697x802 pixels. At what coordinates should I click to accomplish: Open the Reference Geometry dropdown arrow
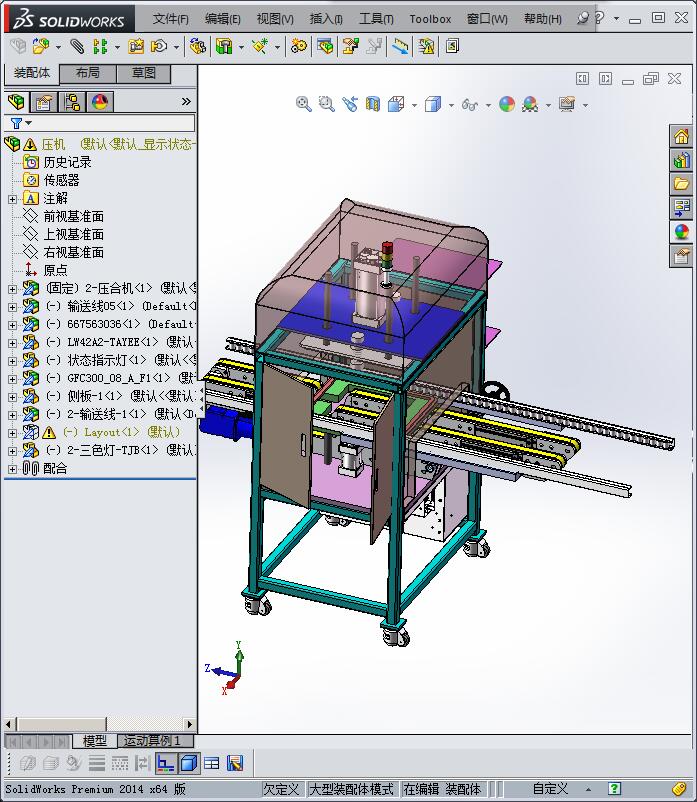point(278,48)
